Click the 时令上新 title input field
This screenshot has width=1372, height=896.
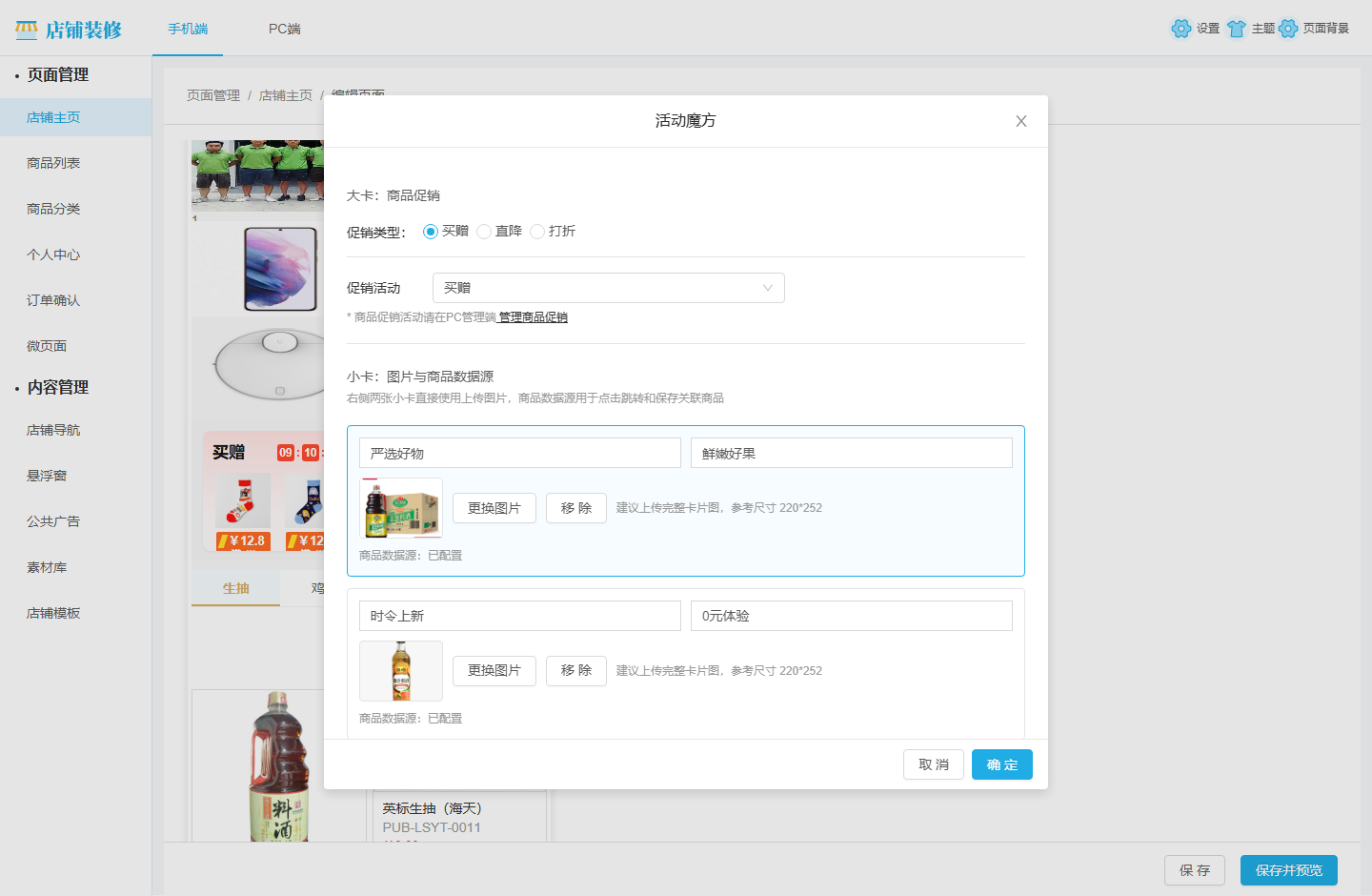(520, 616)
